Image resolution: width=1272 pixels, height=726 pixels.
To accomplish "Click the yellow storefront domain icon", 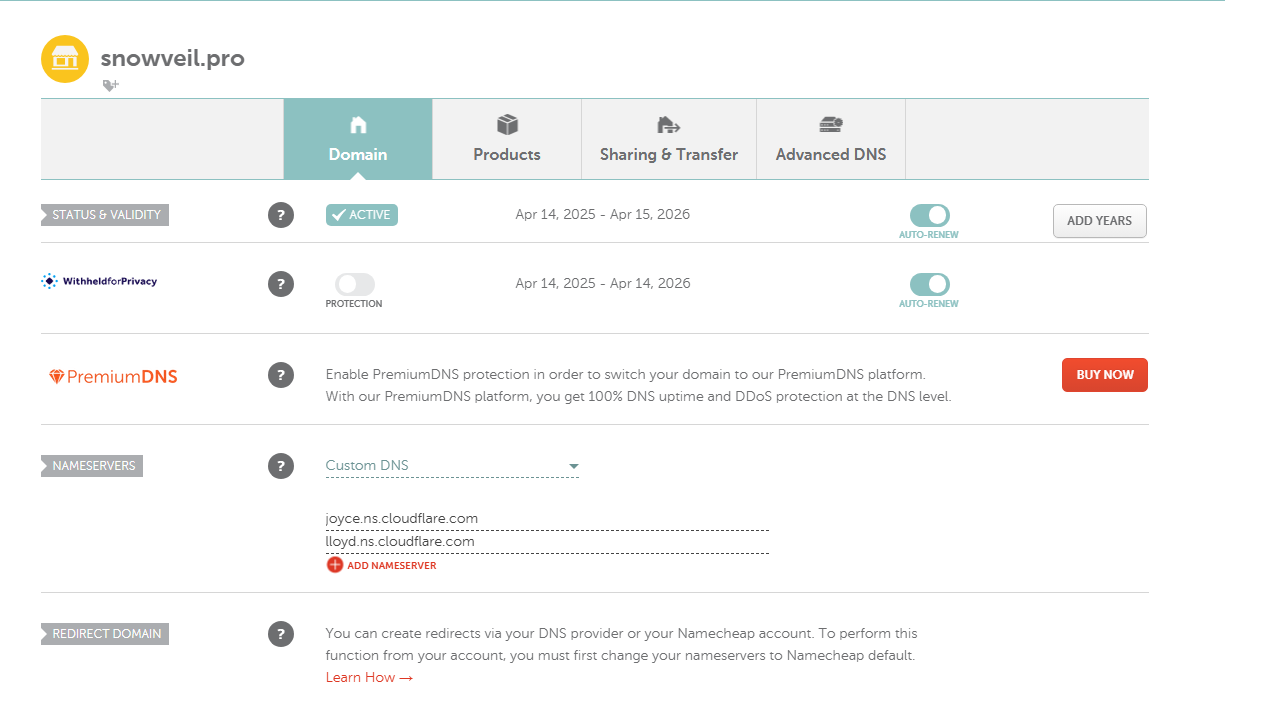I will click(x=65, y=59).
